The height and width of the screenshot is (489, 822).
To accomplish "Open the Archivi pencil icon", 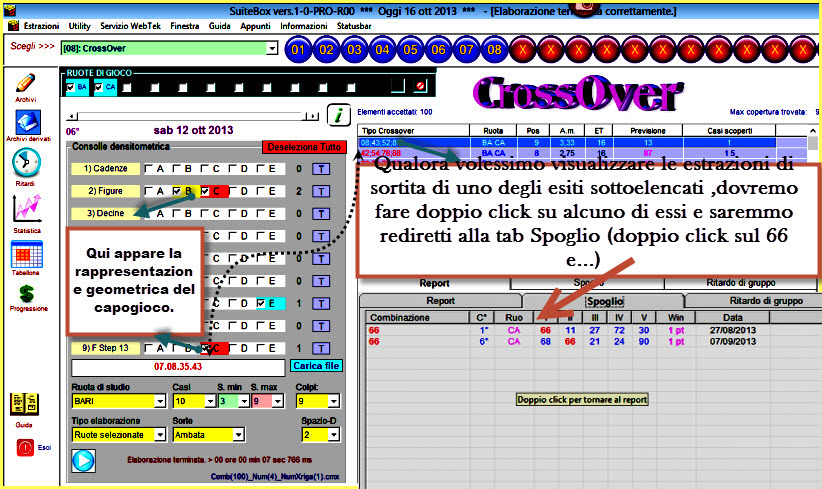I will (25, 83).
